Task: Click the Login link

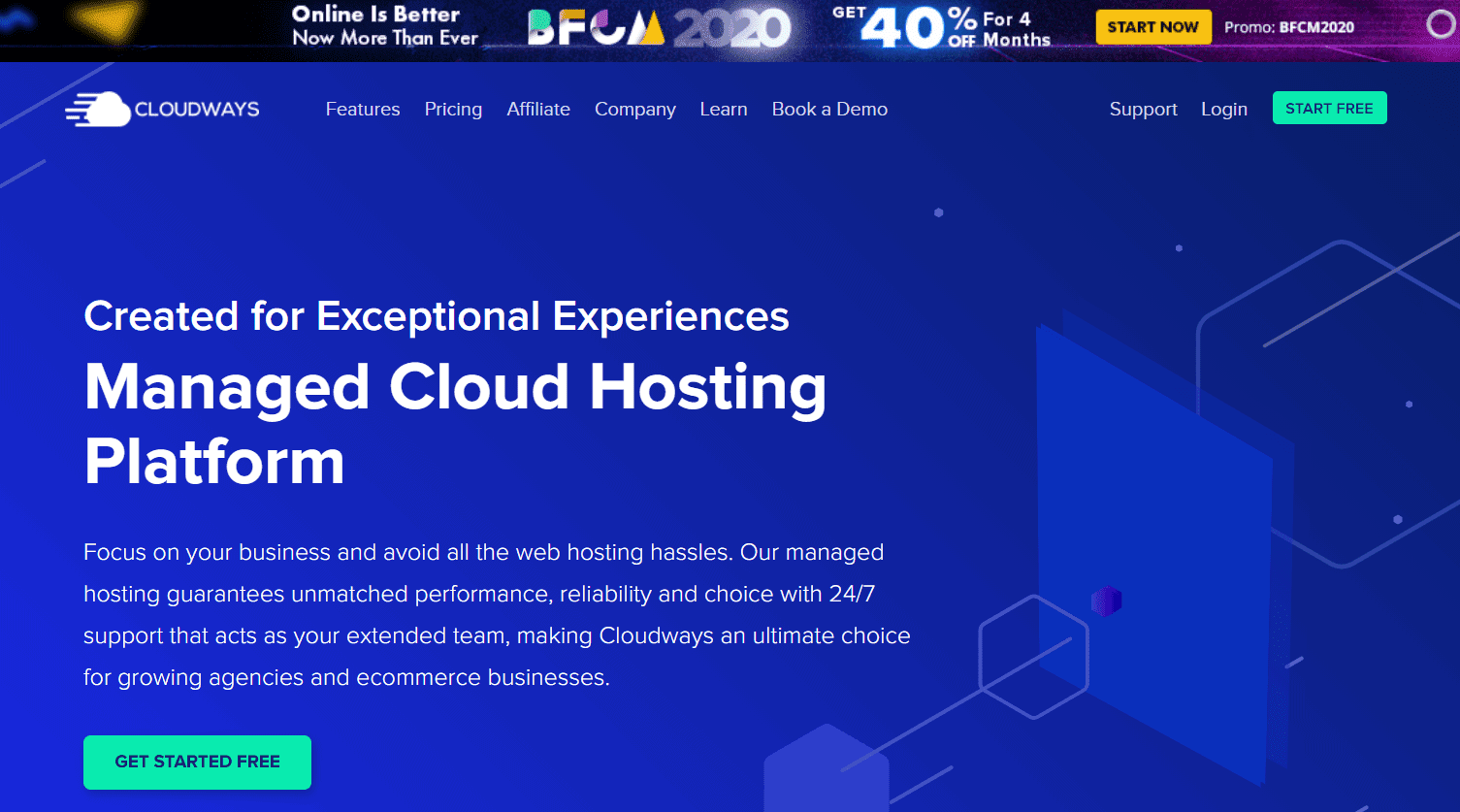Action: click(1224, 110)
